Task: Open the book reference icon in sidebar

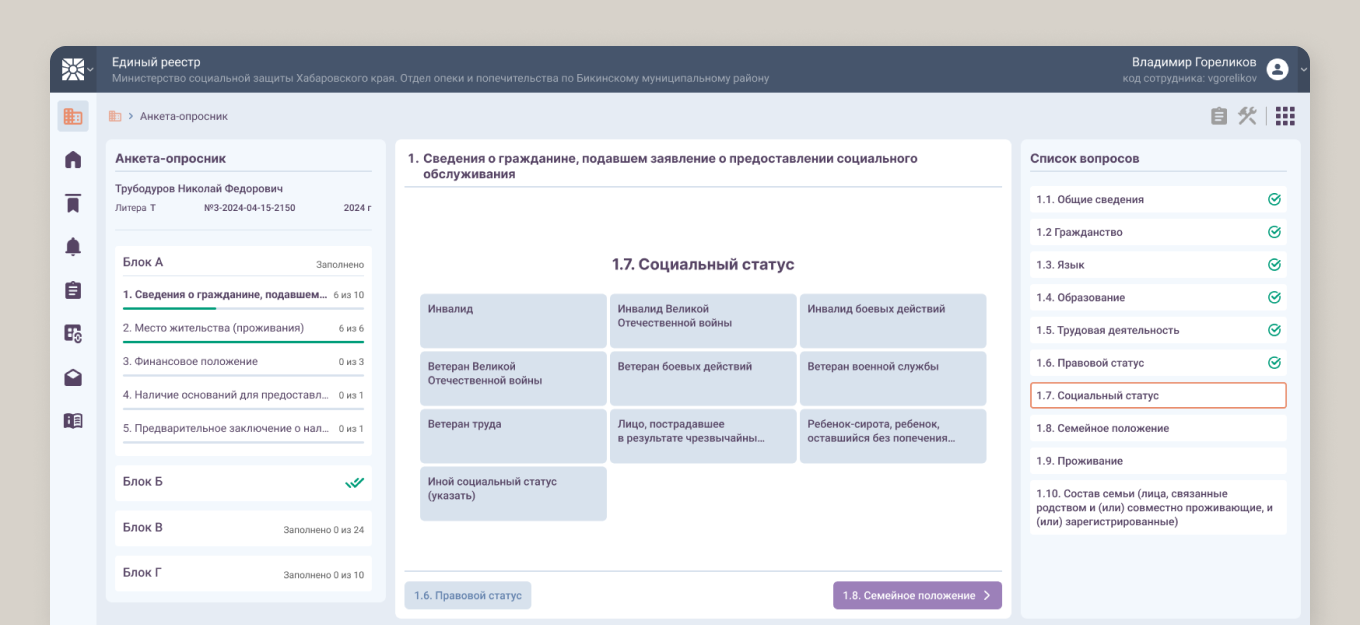Action: point(73,421)
